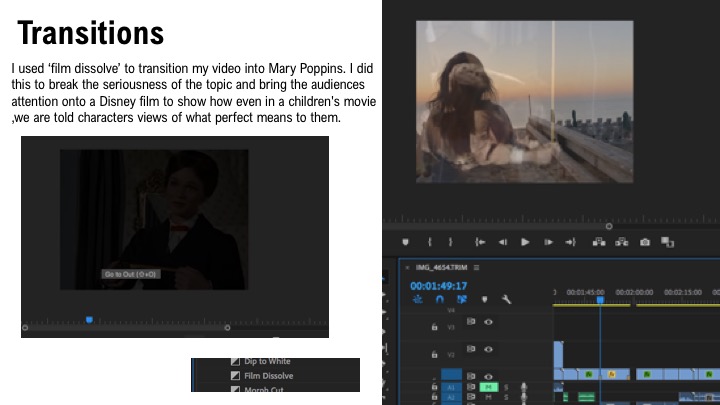Step forward one frame
720x405 pixels.
[x=548, y=241]
